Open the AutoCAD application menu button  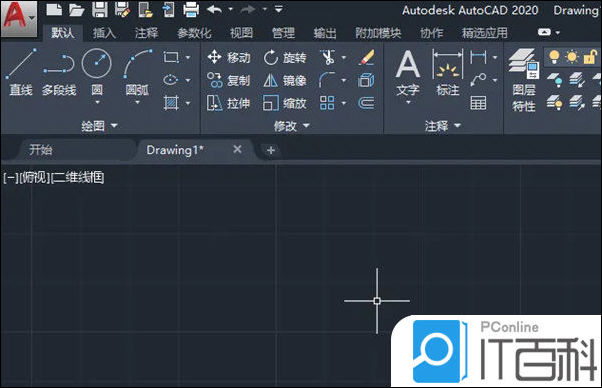click(x=19, y=18)
